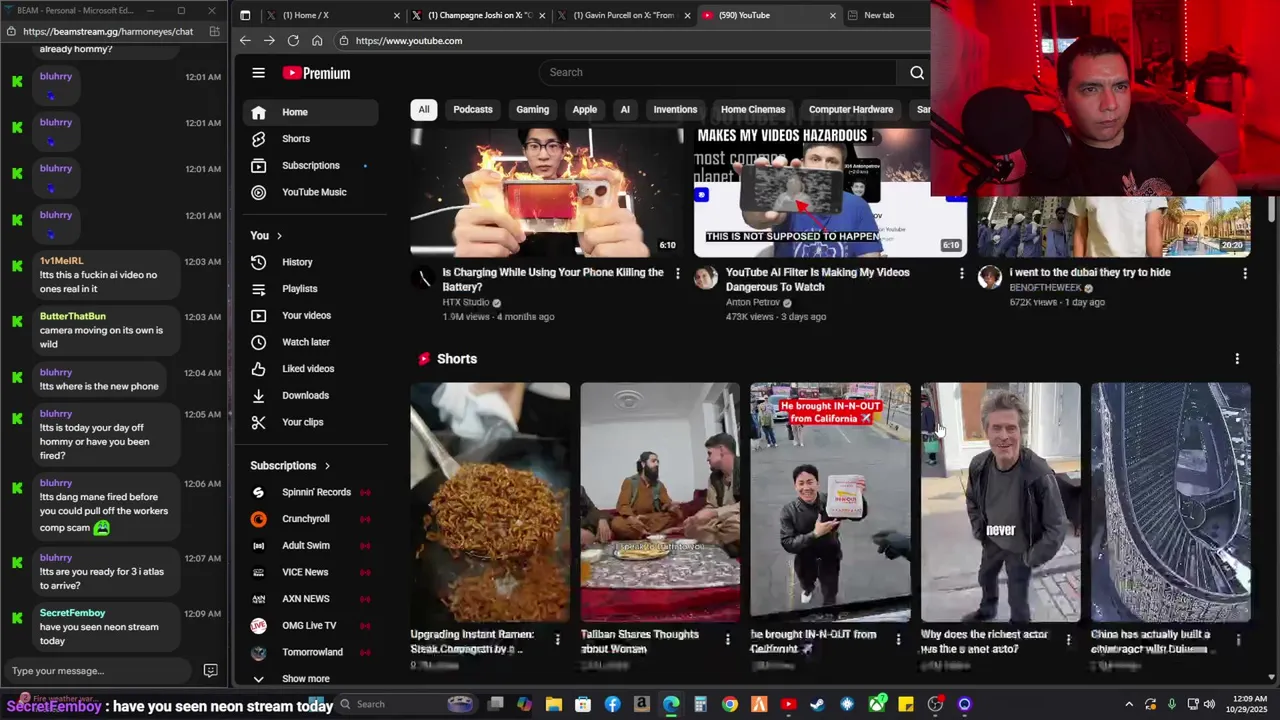
Task: Open Your videos in the sidebar
Action: click(x=310, y=315)
